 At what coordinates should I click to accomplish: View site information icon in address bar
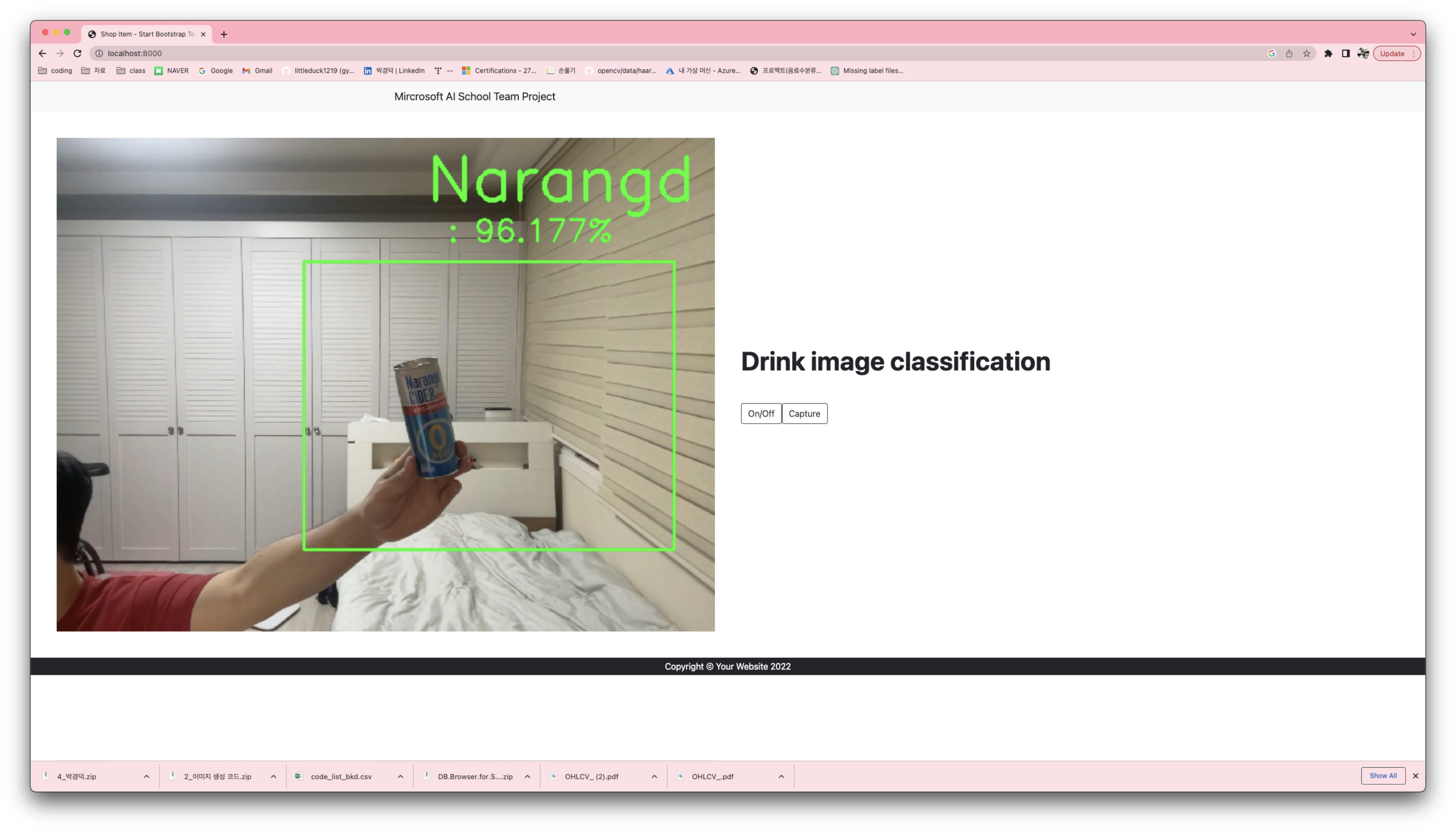pos(99,53)
